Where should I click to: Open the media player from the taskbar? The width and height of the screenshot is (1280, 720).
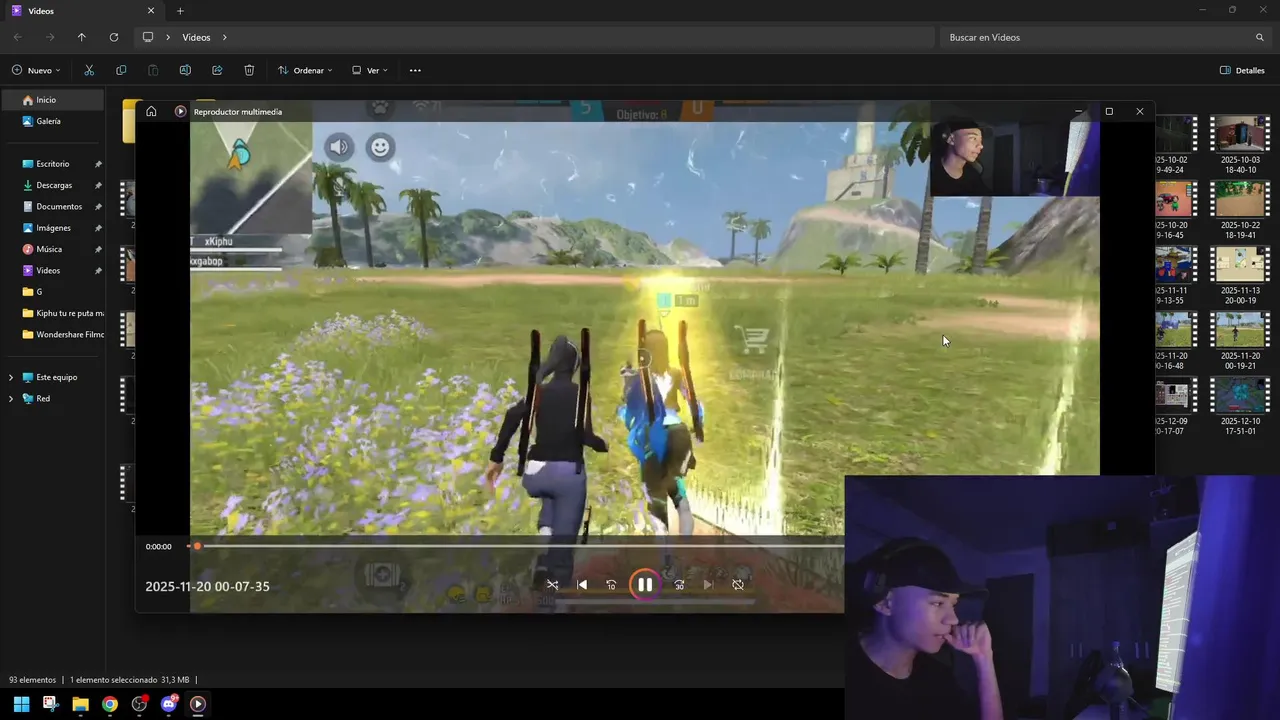[x=198, y=704]
